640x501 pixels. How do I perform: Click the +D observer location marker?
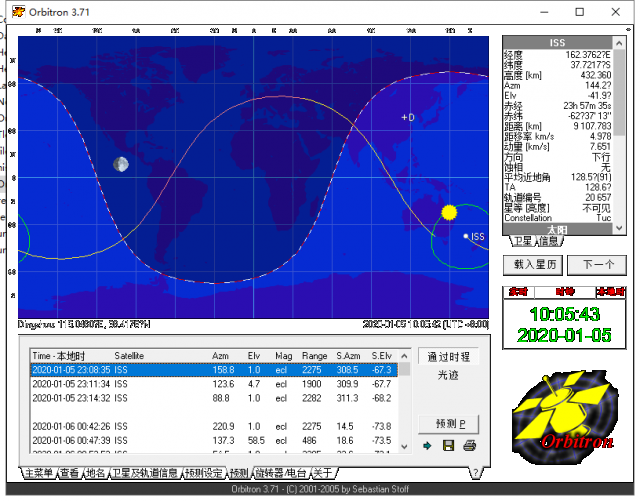(408, 118)
